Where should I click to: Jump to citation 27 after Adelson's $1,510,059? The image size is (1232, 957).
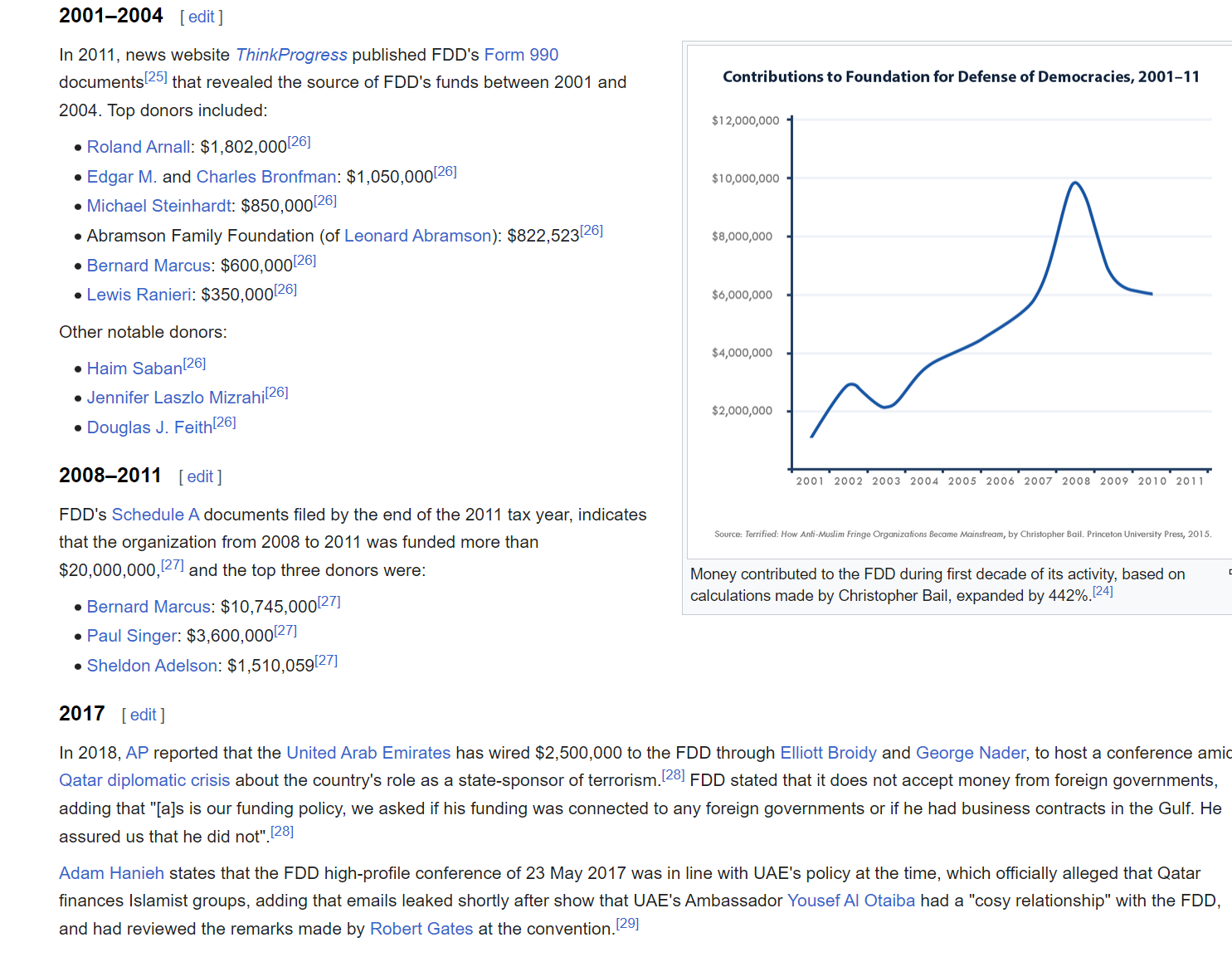(x=326, y=661)
